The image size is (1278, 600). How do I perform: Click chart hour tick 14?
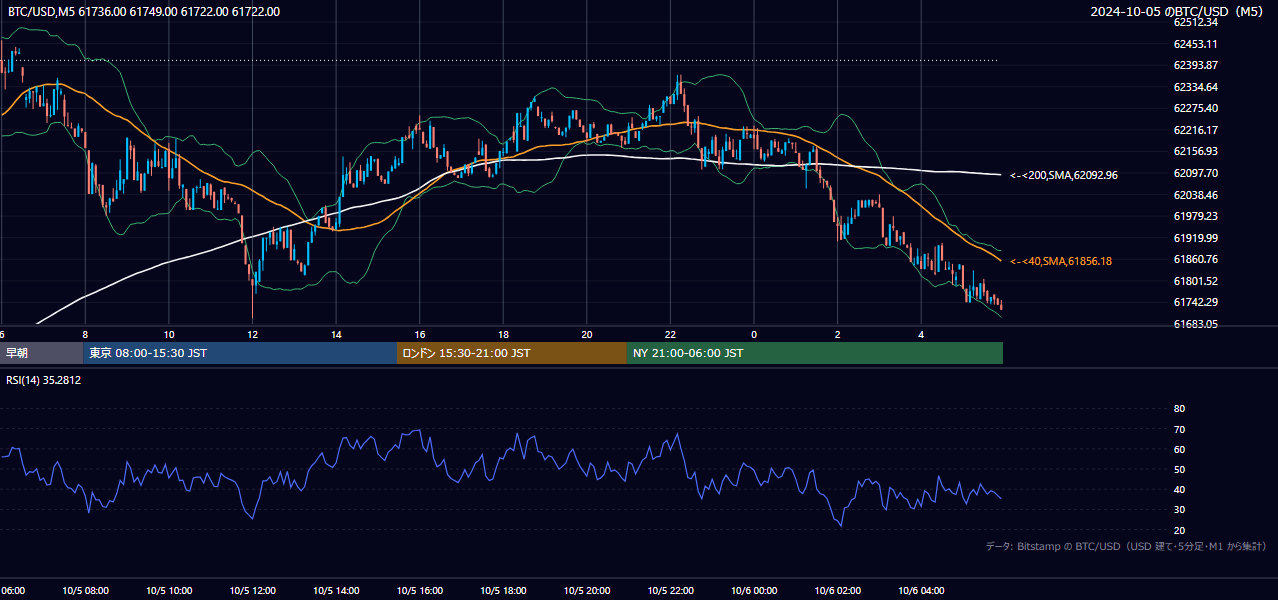point(336,334)
